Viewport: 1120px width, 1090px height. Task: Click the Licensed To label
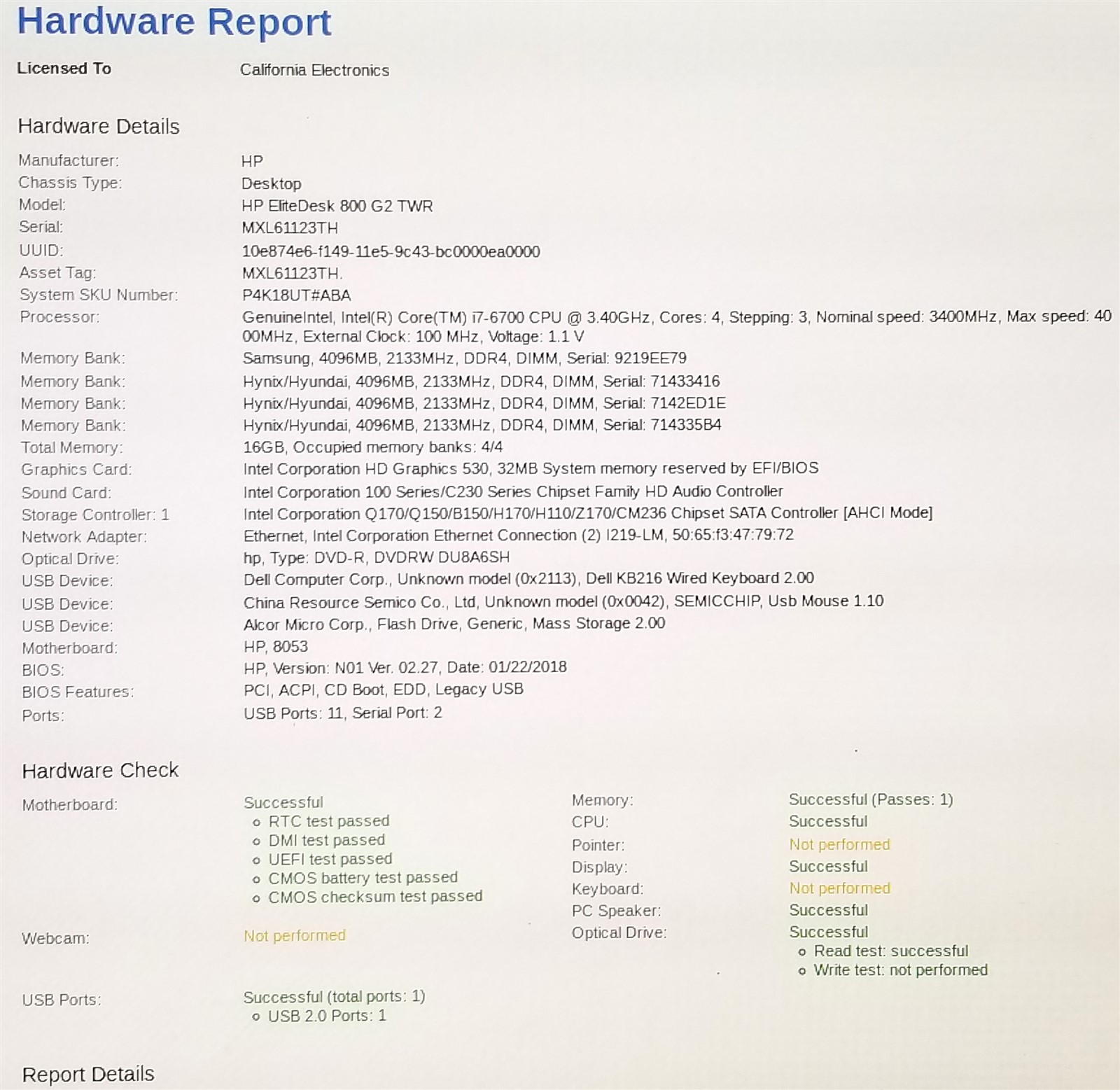click(x=64, y=69)
